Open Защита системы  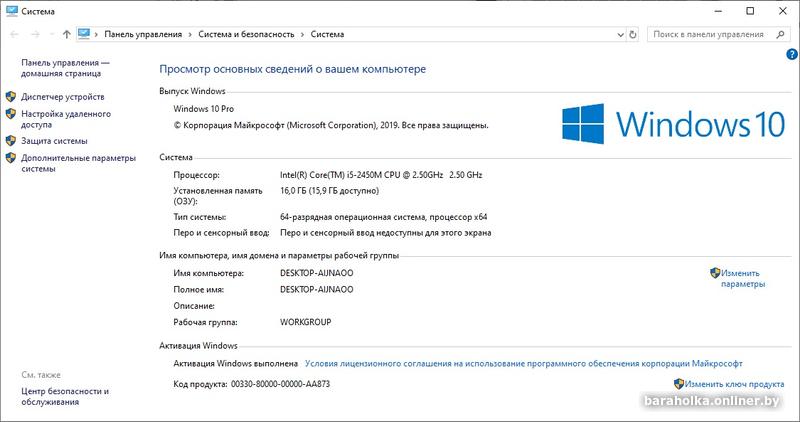coord(54,141)
